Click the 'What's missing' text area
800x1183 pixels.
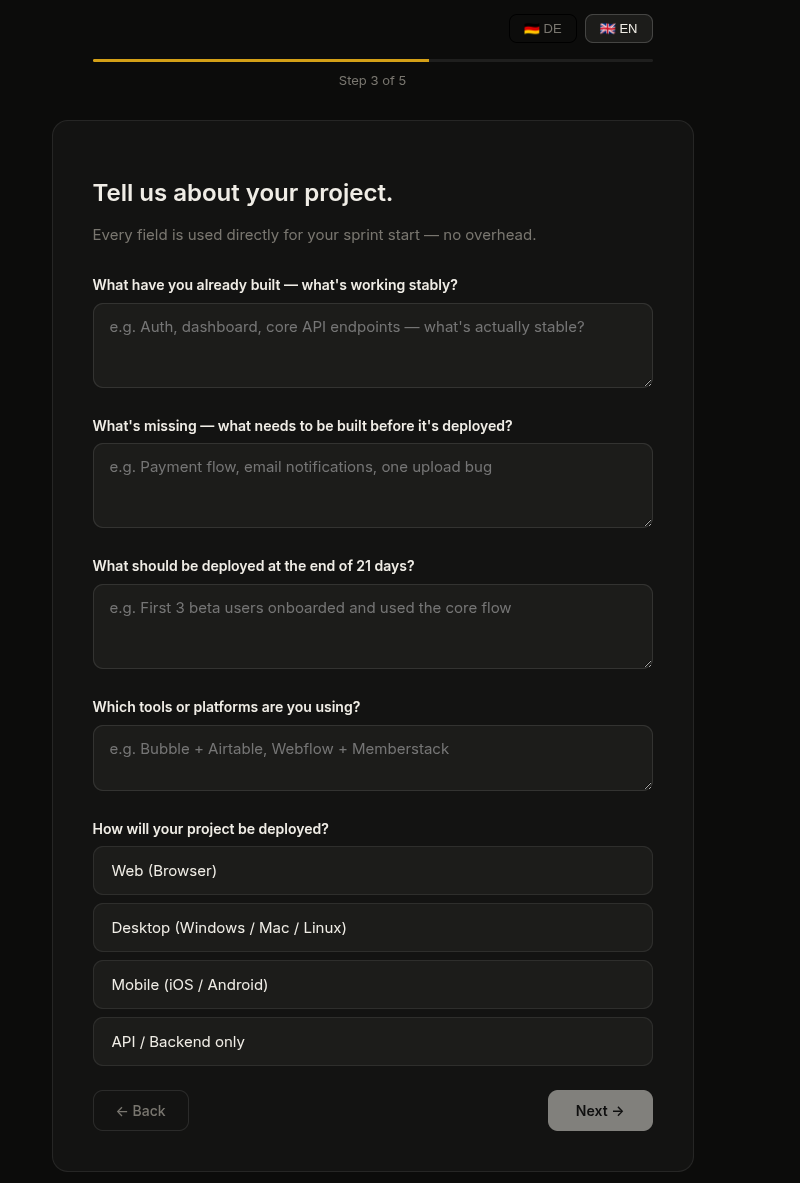point(372,485)
